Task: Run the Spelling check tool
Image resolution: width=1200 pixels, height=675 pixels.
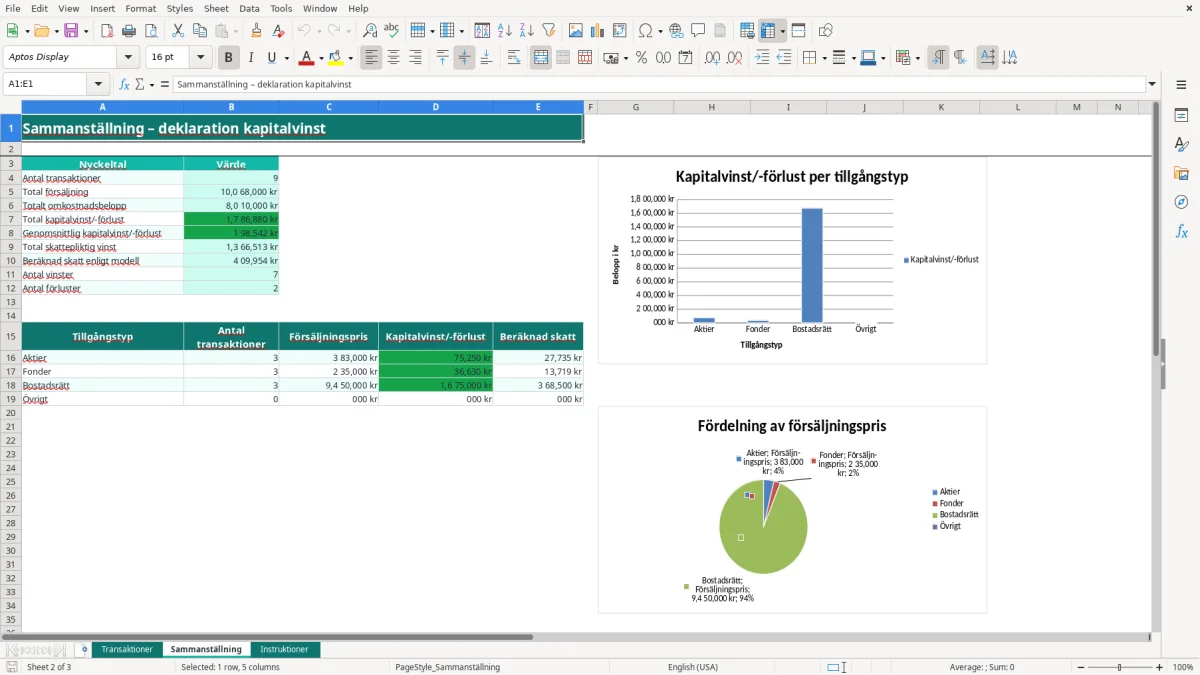Action: (x=392, y=31)
